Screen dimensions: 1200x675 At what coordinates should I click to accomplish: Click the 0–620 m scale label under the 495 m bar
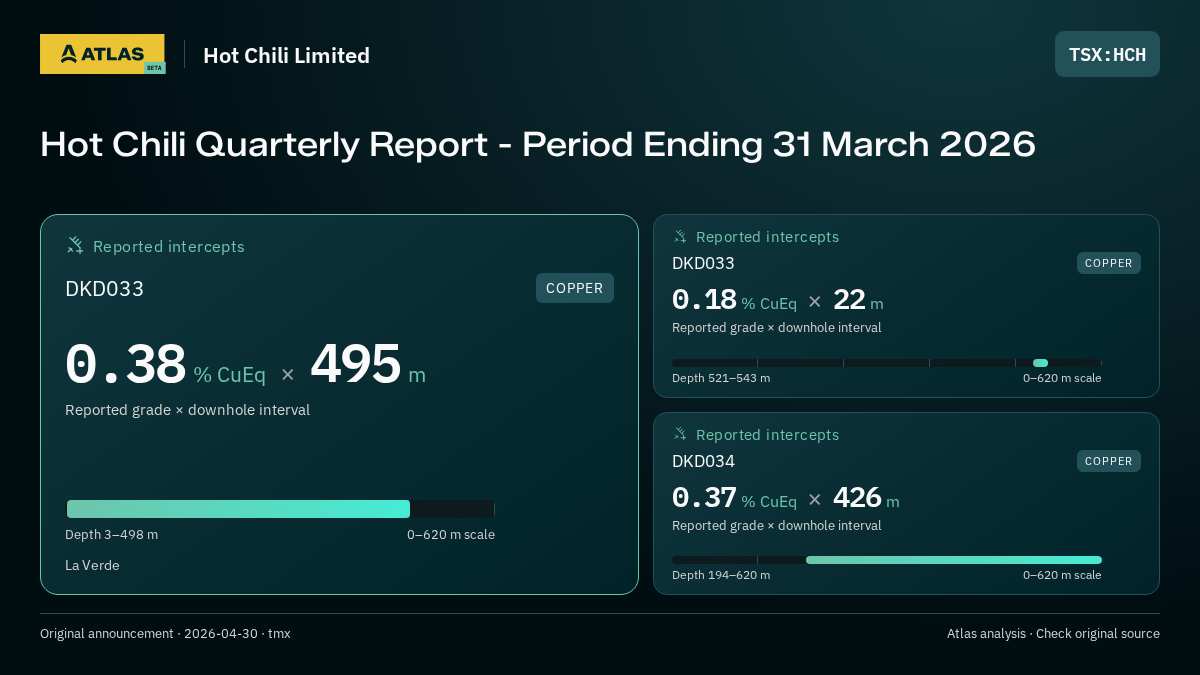point(451,535)
